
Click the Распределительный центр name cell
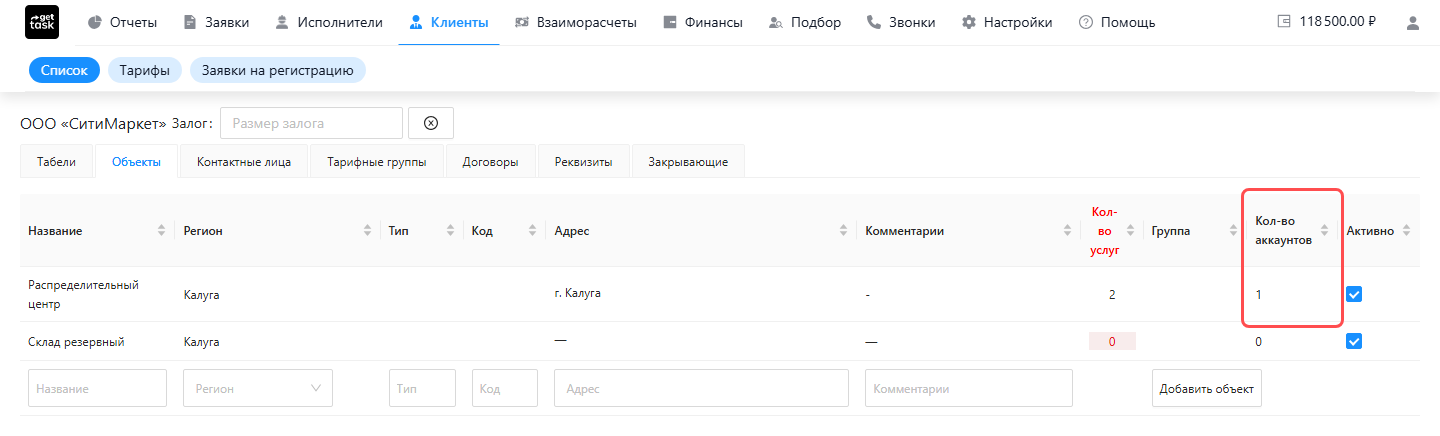tap(83, 294)
